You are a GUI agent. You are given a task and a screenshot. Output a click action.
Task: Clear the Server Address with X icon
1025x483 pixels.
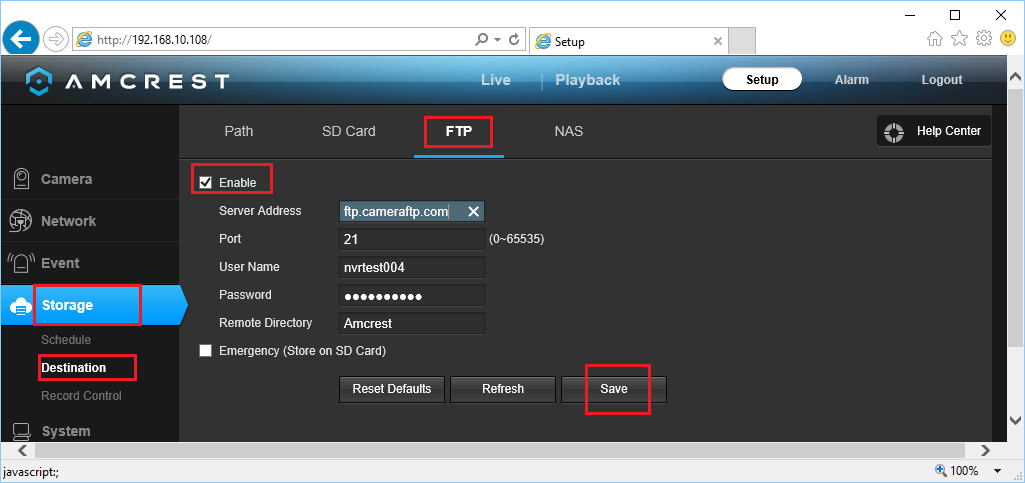[473, 211]
